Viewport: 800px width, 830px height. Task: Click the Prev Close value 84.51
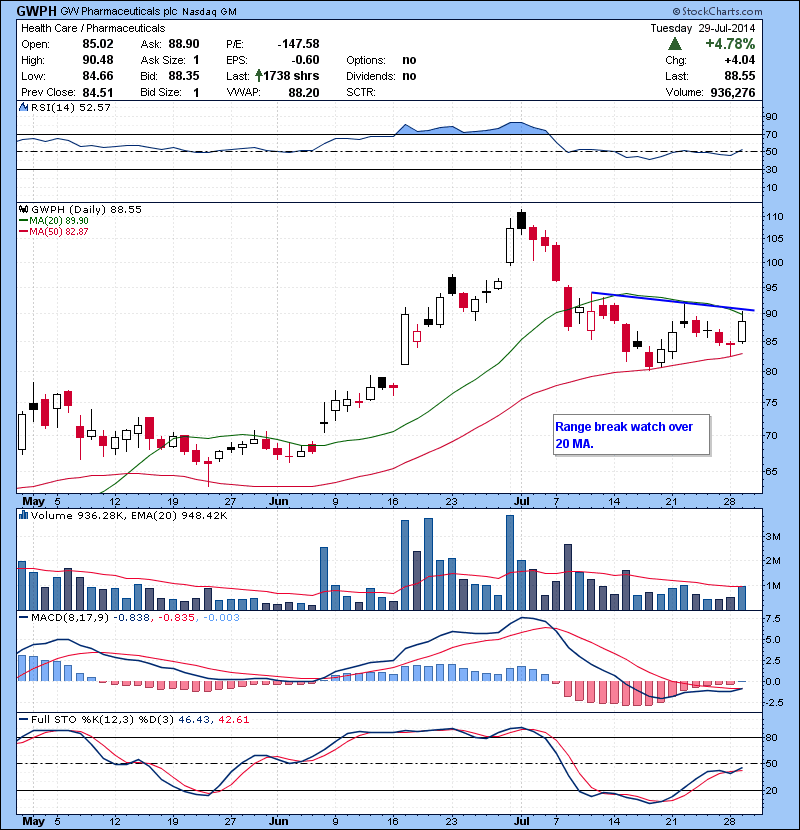coord(98,92)
